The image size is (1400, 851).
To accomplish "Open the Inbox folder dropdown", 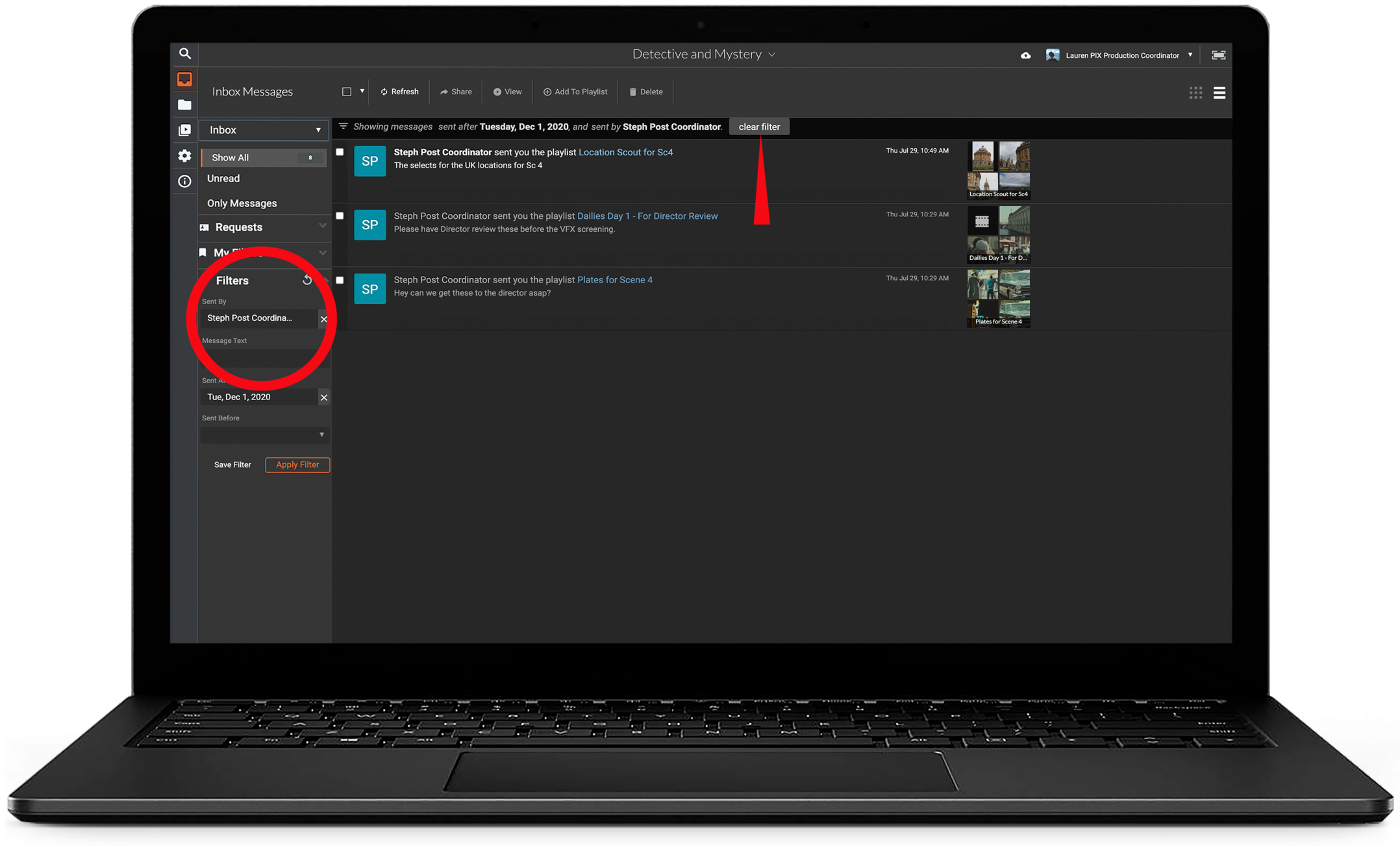I will (264, 130).
